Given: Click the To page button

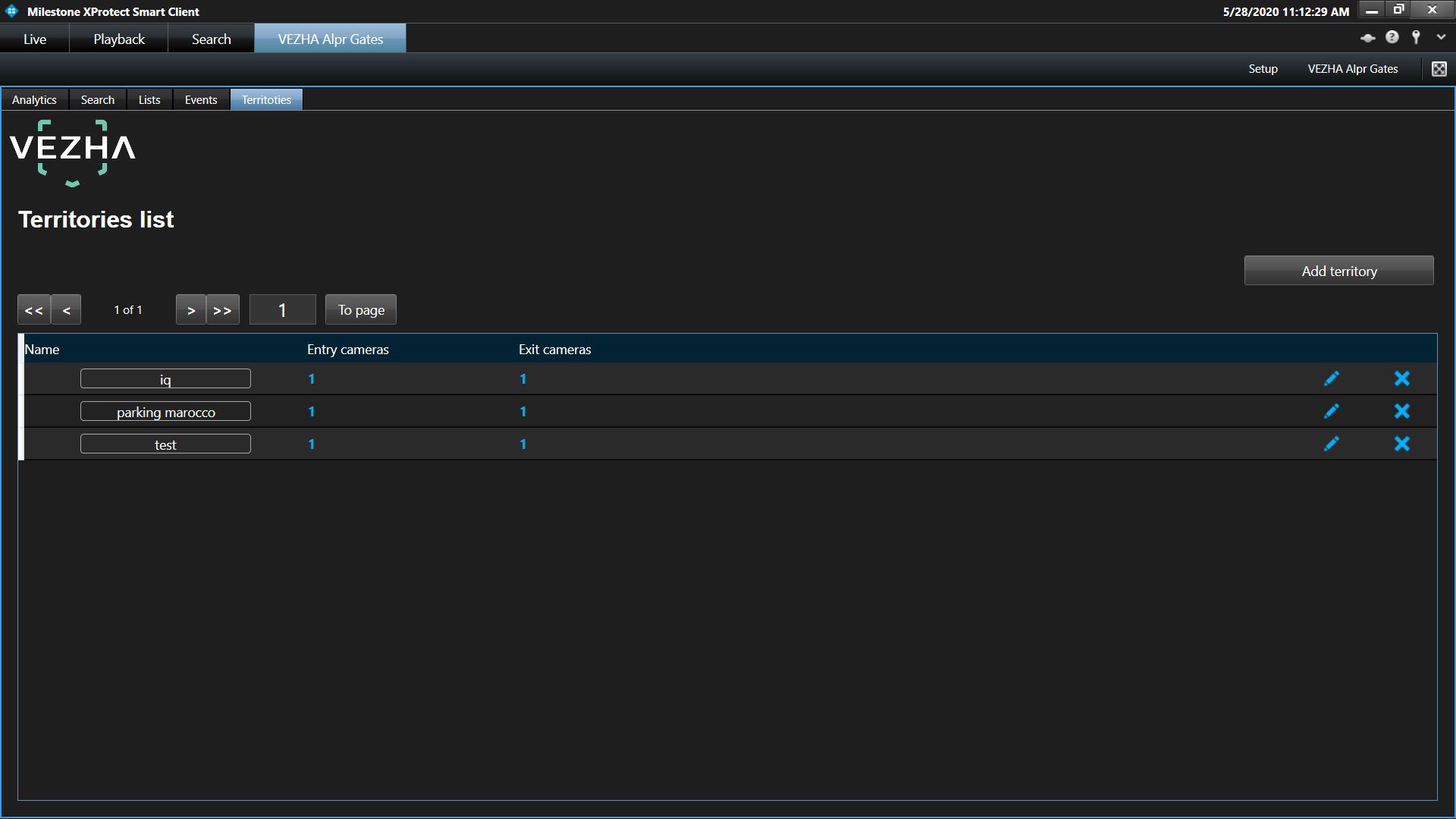Looking at the screenshot, I should click(x=361, y=309).
